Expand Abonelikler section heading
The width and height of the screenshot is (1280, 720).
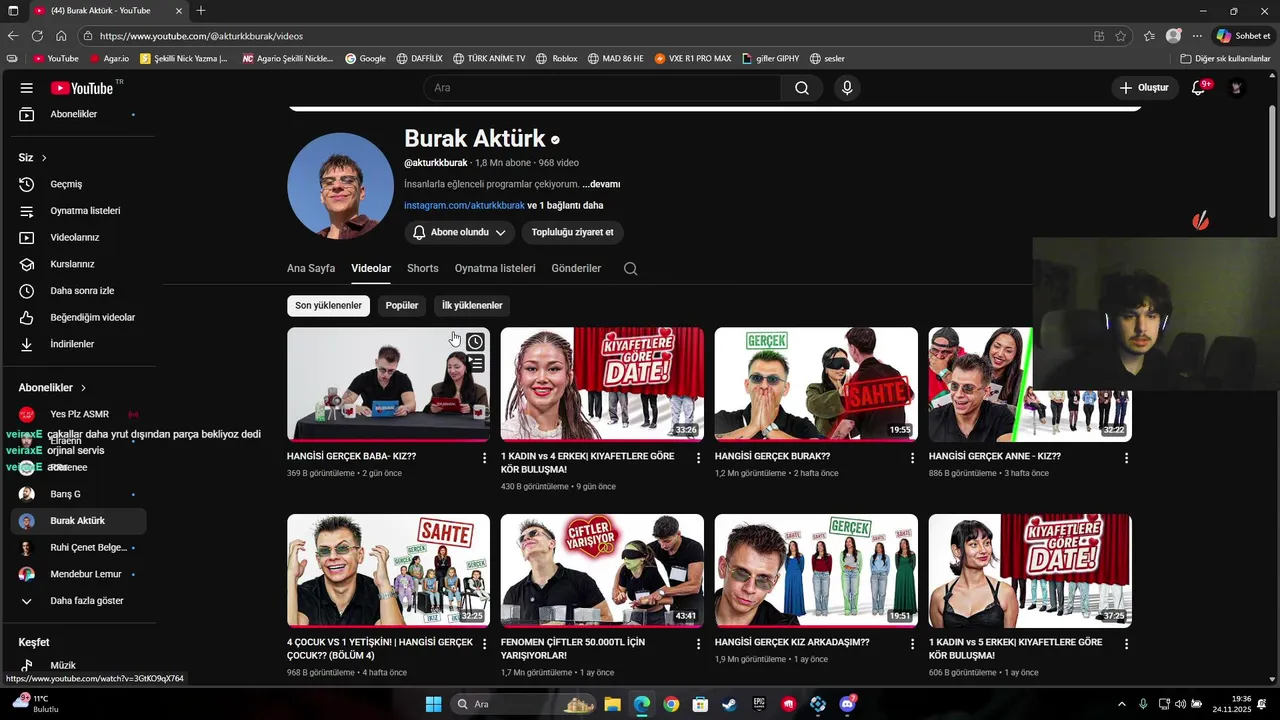pos(52,387)
